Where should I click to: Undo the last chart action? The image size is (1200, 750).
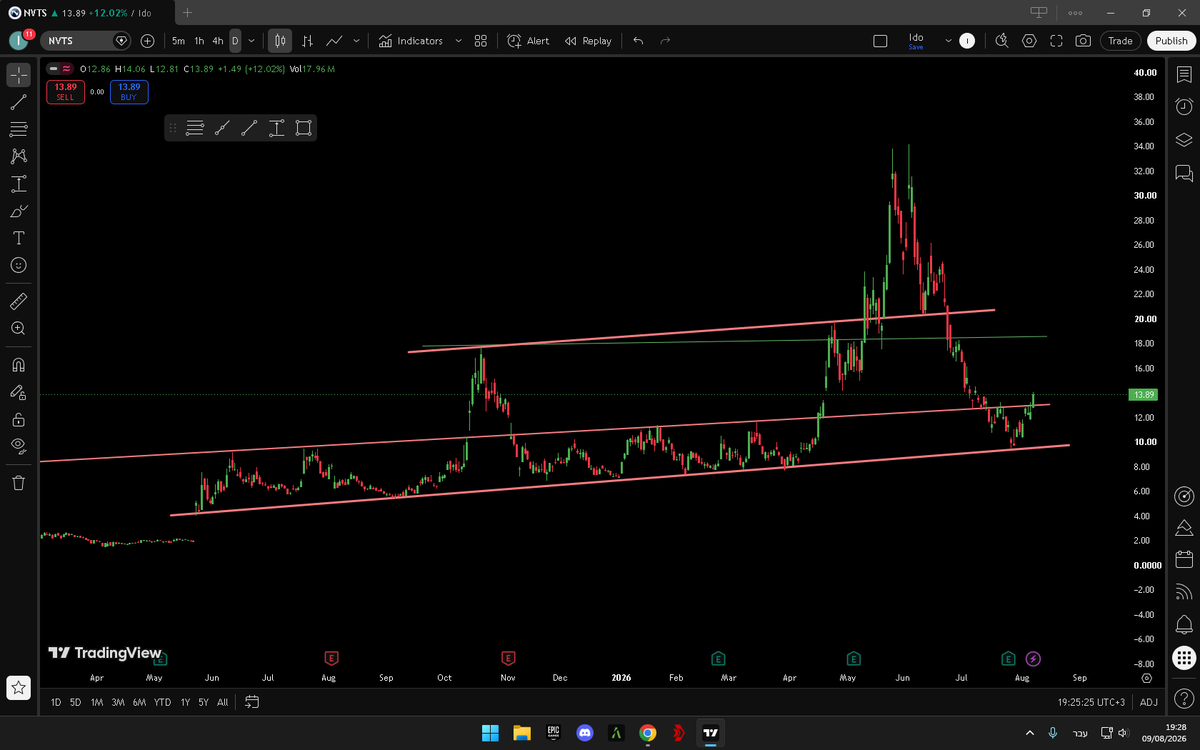coord(638,41)
